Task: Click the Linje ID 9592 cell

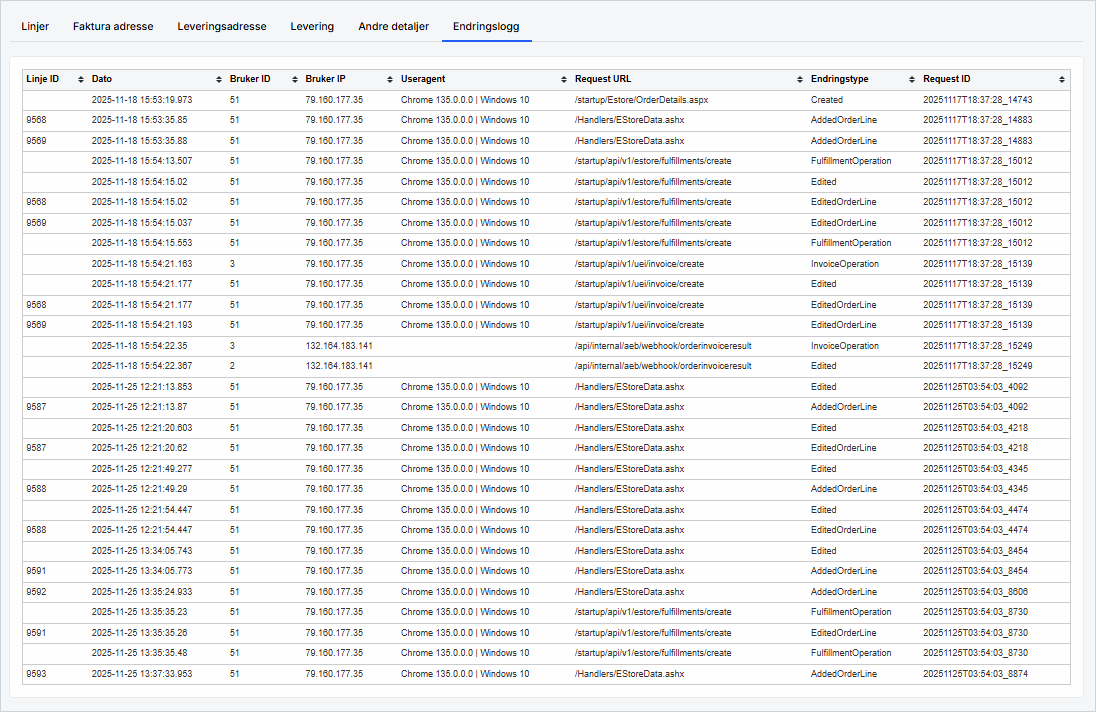Action: [36, 592]
